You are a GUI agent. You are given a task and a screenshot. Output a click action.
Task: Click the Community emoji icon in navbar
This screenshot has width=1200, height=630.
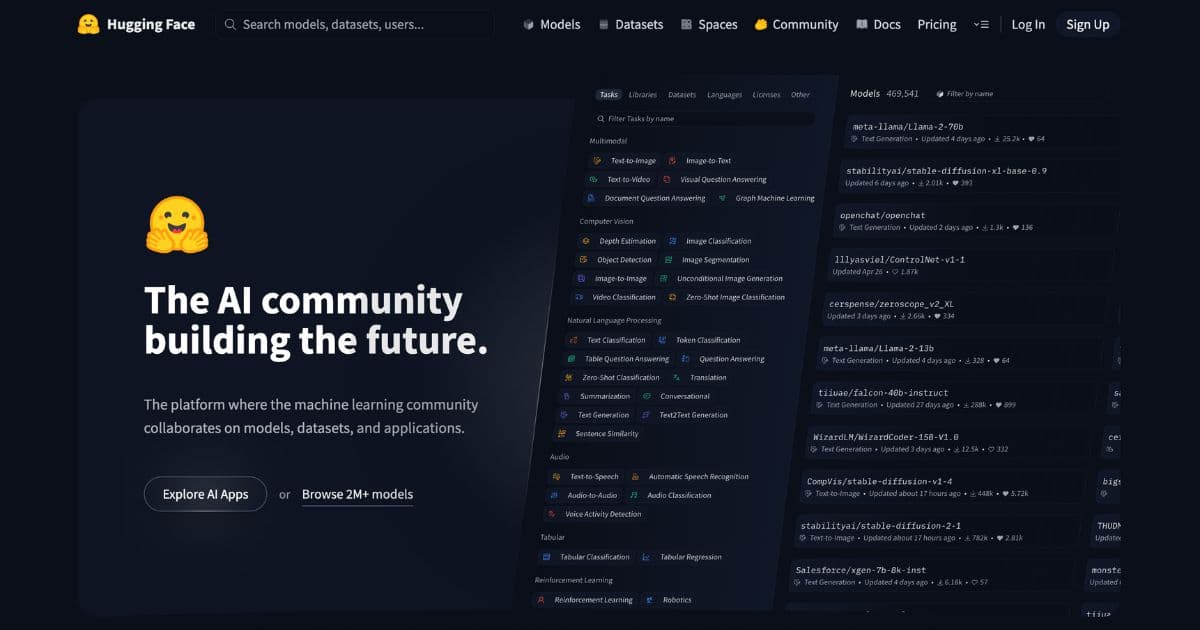760,23
